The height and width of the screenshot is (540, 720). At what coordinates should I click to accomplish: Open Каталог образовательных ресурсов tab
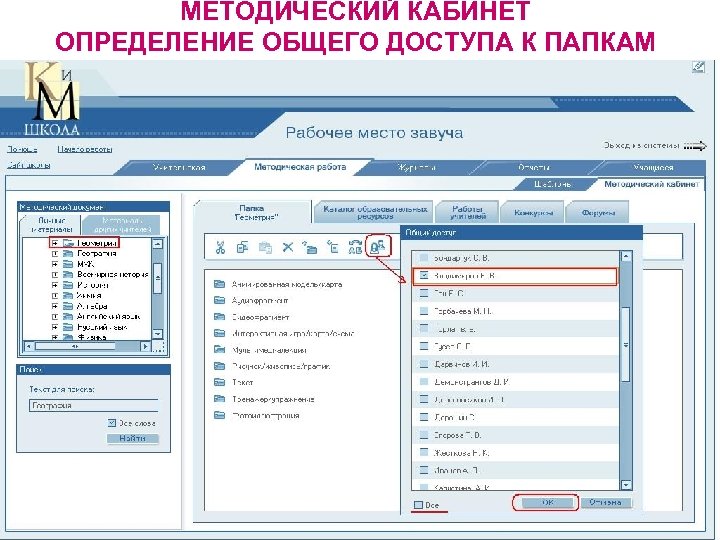[375, 212]
